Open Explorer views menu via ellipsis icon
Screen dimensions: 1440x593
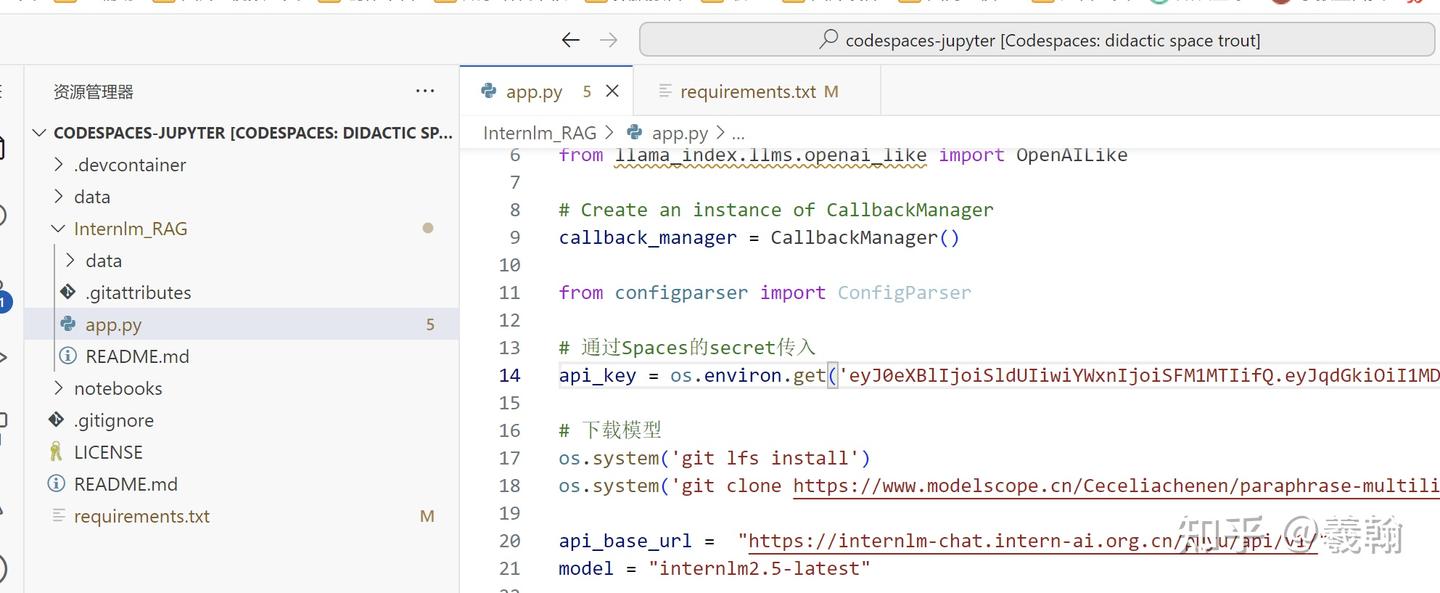pos(425,91)
